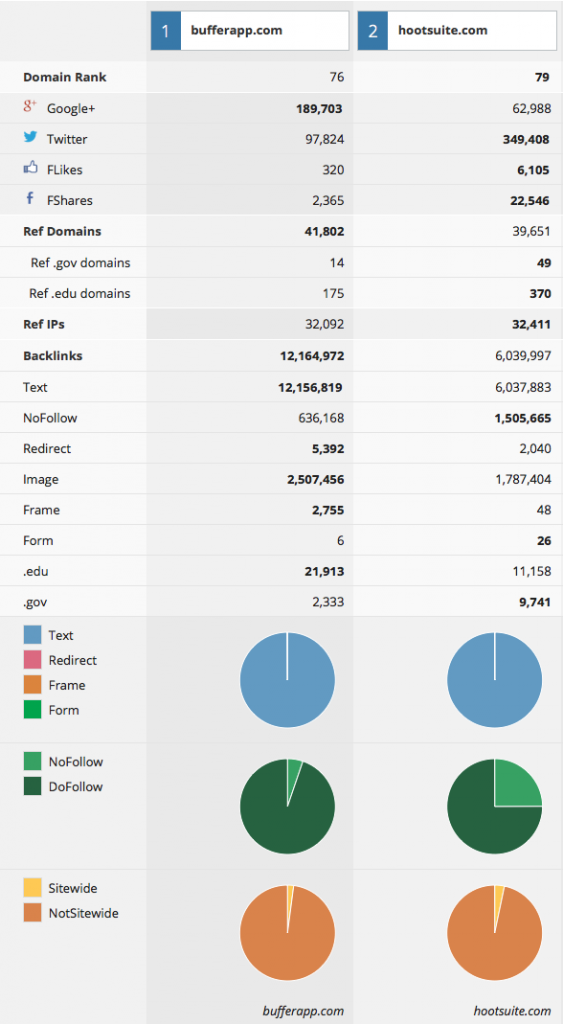Click the Redirect legend color swatch
Image resolution: width=563 pixels, height=1024 pixels.
33,660
